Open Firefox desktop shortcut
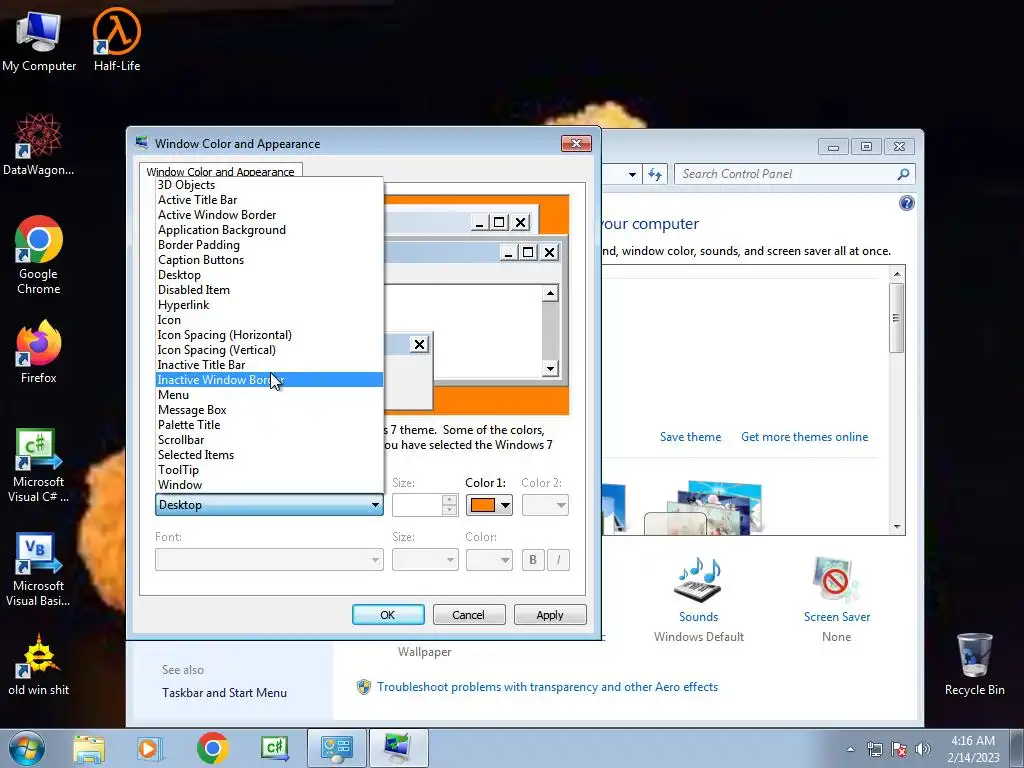 [x=39, y=353]
